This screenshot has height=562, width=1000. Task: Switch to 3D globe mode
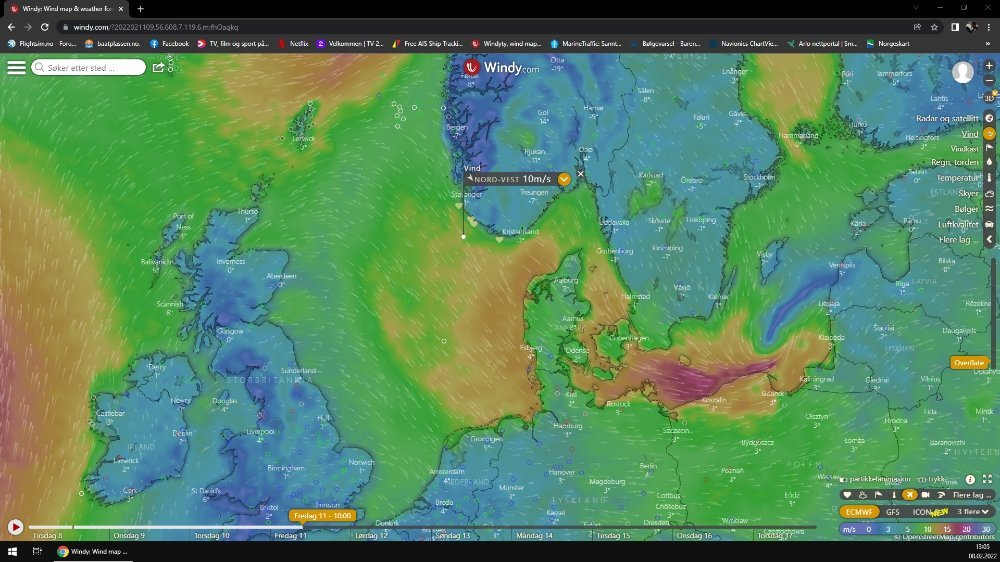tap(989, 98)
